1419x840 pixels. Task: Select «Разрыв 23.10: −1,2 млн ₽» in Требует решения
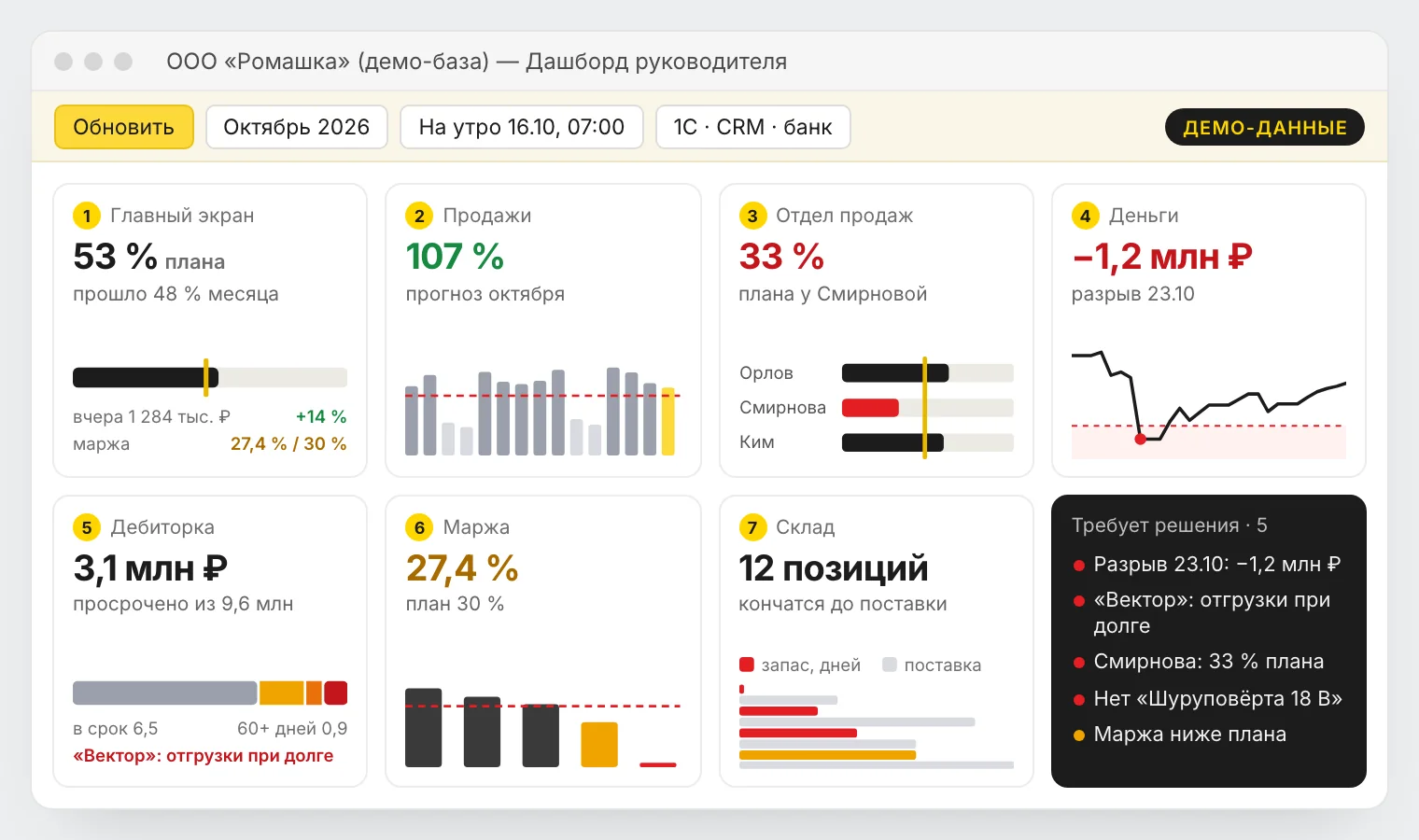(x=1217, y=565)
